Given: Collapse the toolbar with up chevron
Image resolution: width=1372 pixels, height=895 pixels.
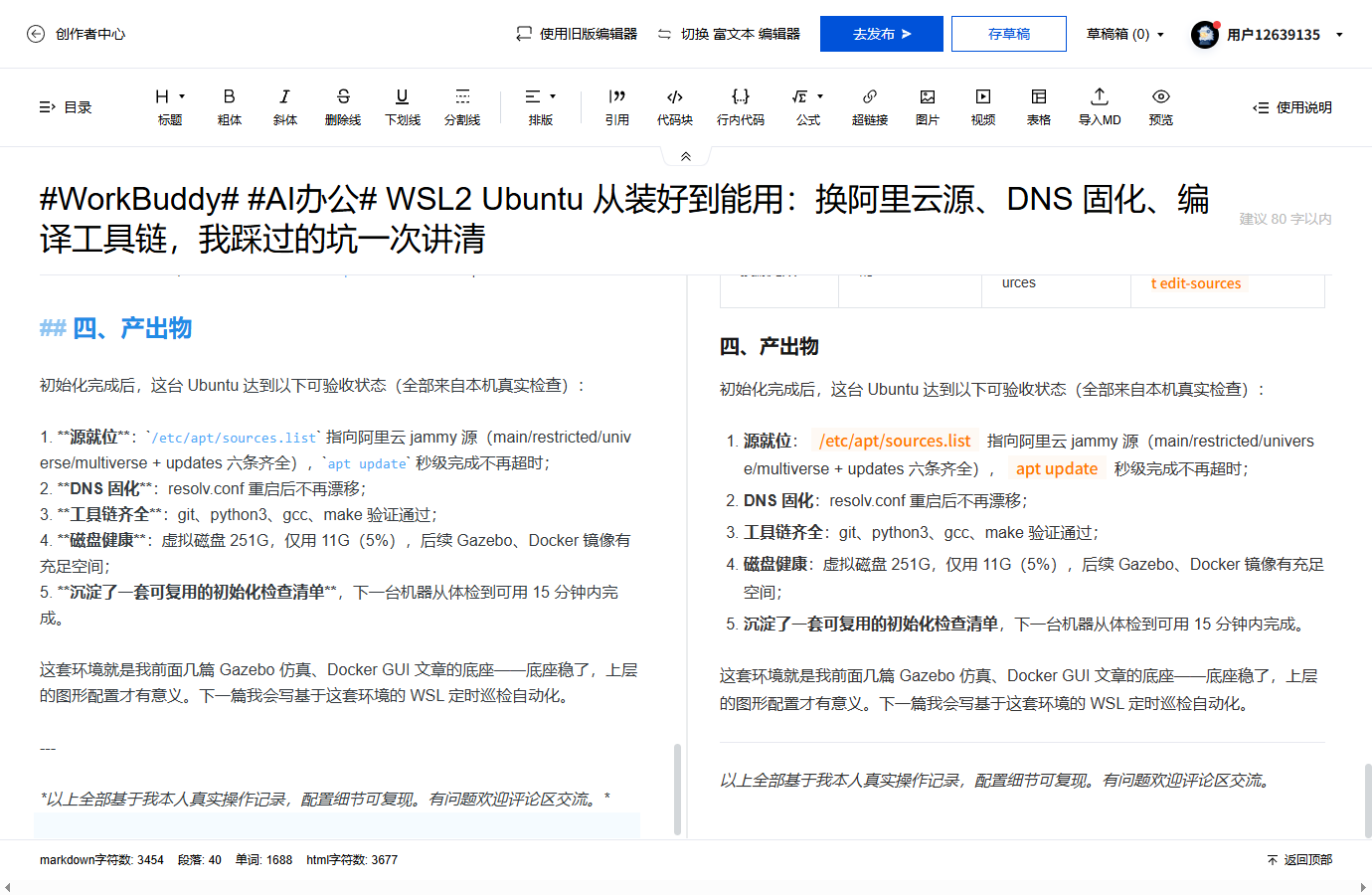Looking at the screenshot, I should pos(686,156).
